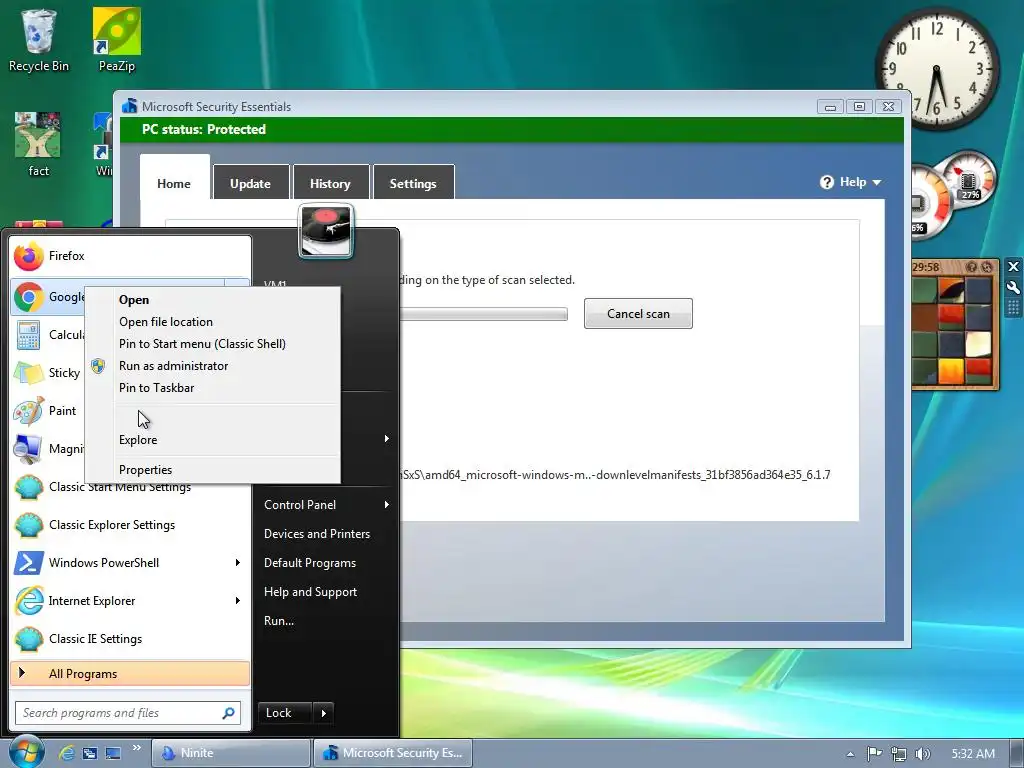
Task: Click Microsoft Security Essentials taskbar button
Action: [x=392, y=753]
